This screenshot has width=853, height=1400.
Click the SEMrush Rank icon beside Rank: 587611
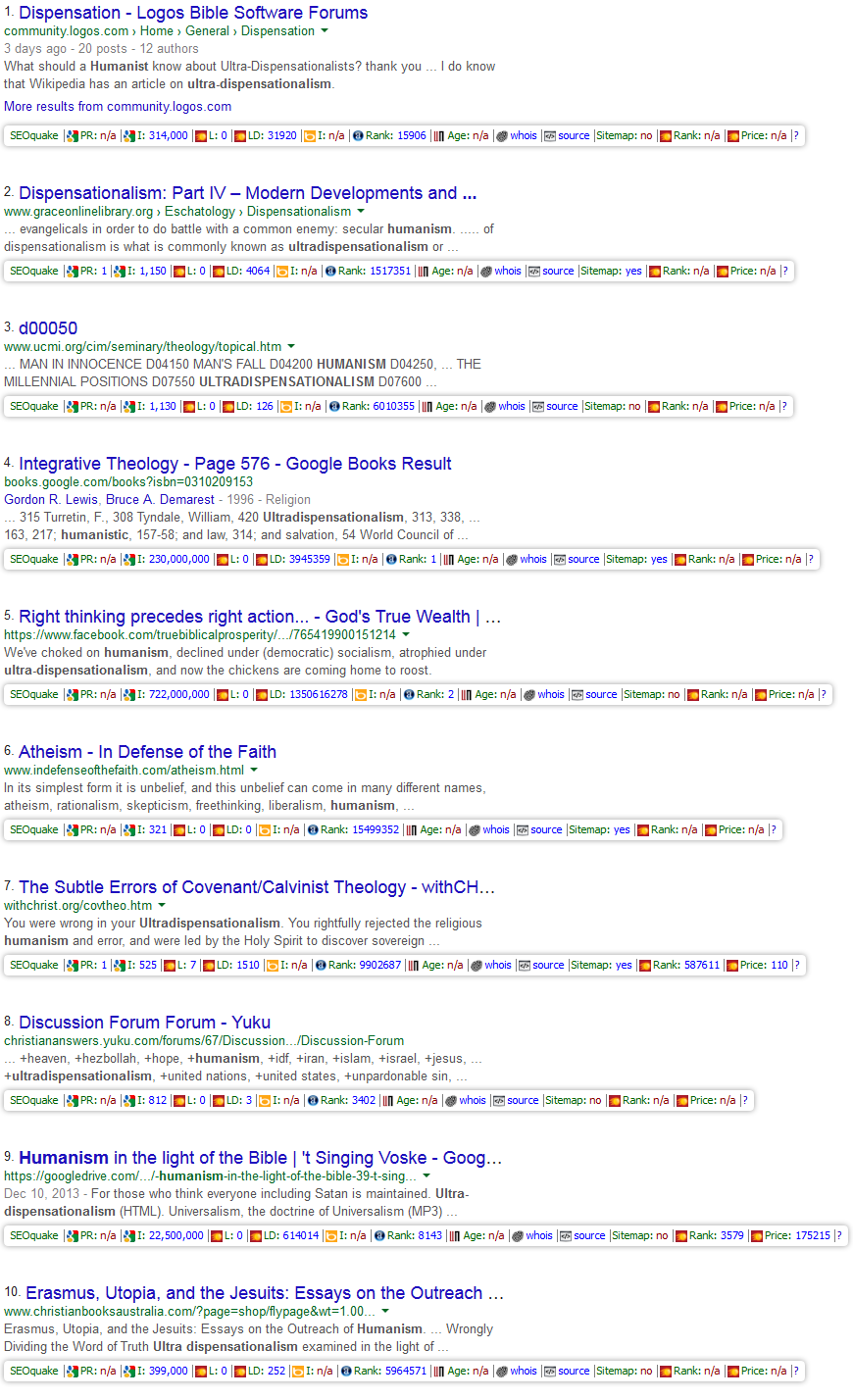coord(644,966)
